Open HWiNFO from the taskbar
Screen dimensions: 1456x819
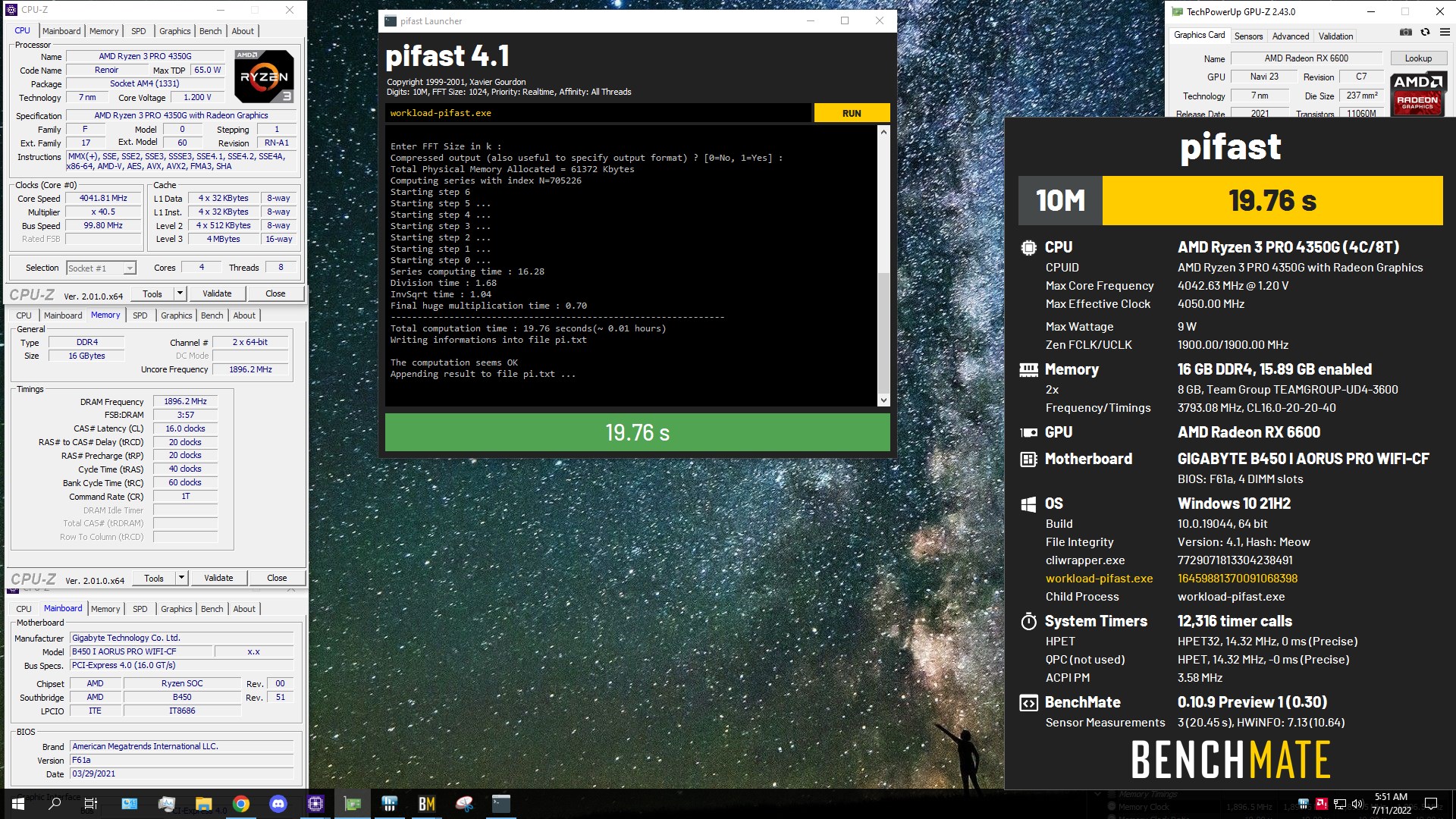click(x=390, y=804)
